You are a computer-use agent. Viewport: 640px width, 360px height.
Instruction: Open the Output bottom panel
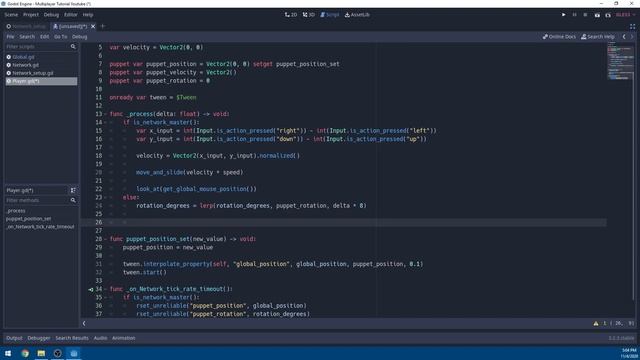[14, 338]
